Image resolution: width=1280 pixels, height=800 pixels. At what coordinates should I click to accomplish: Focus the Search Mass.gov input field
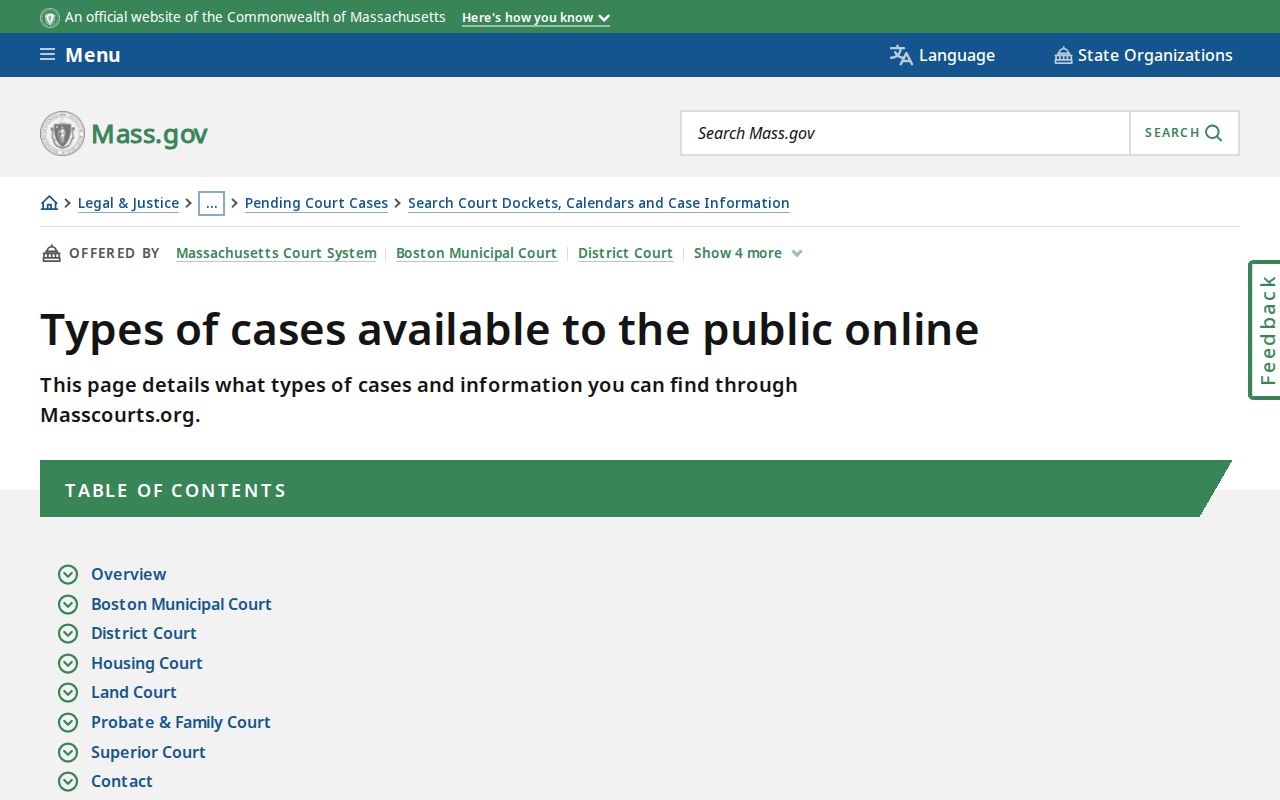coord(905,133)
